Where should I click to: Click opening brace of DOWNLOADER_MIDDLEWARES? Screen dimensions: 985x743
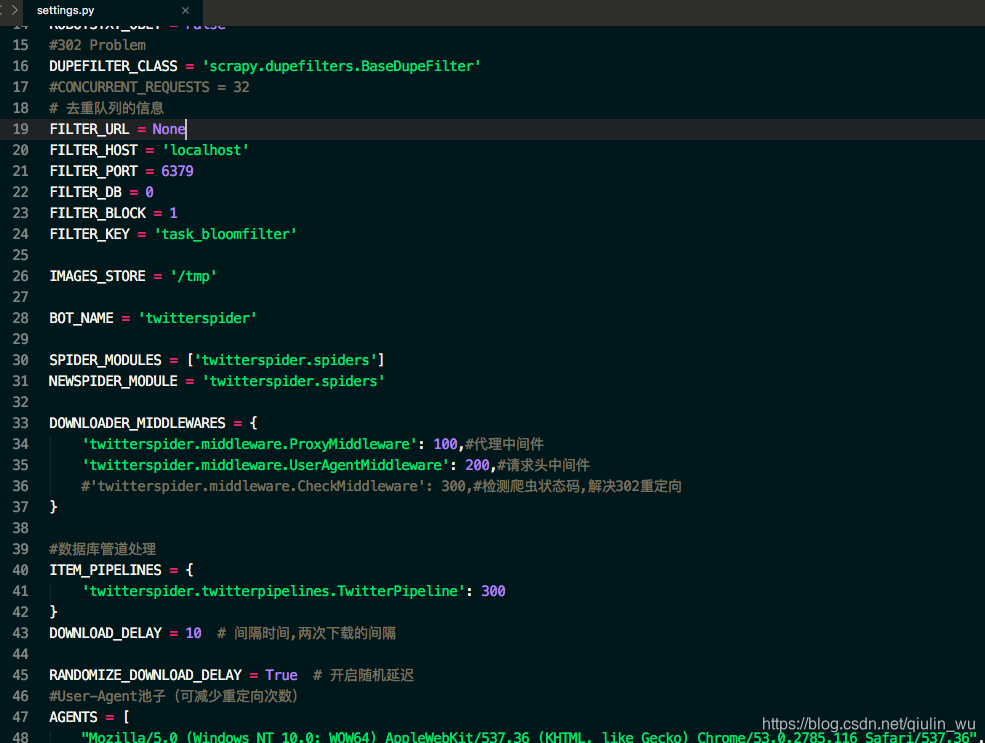tap(254, 423)
